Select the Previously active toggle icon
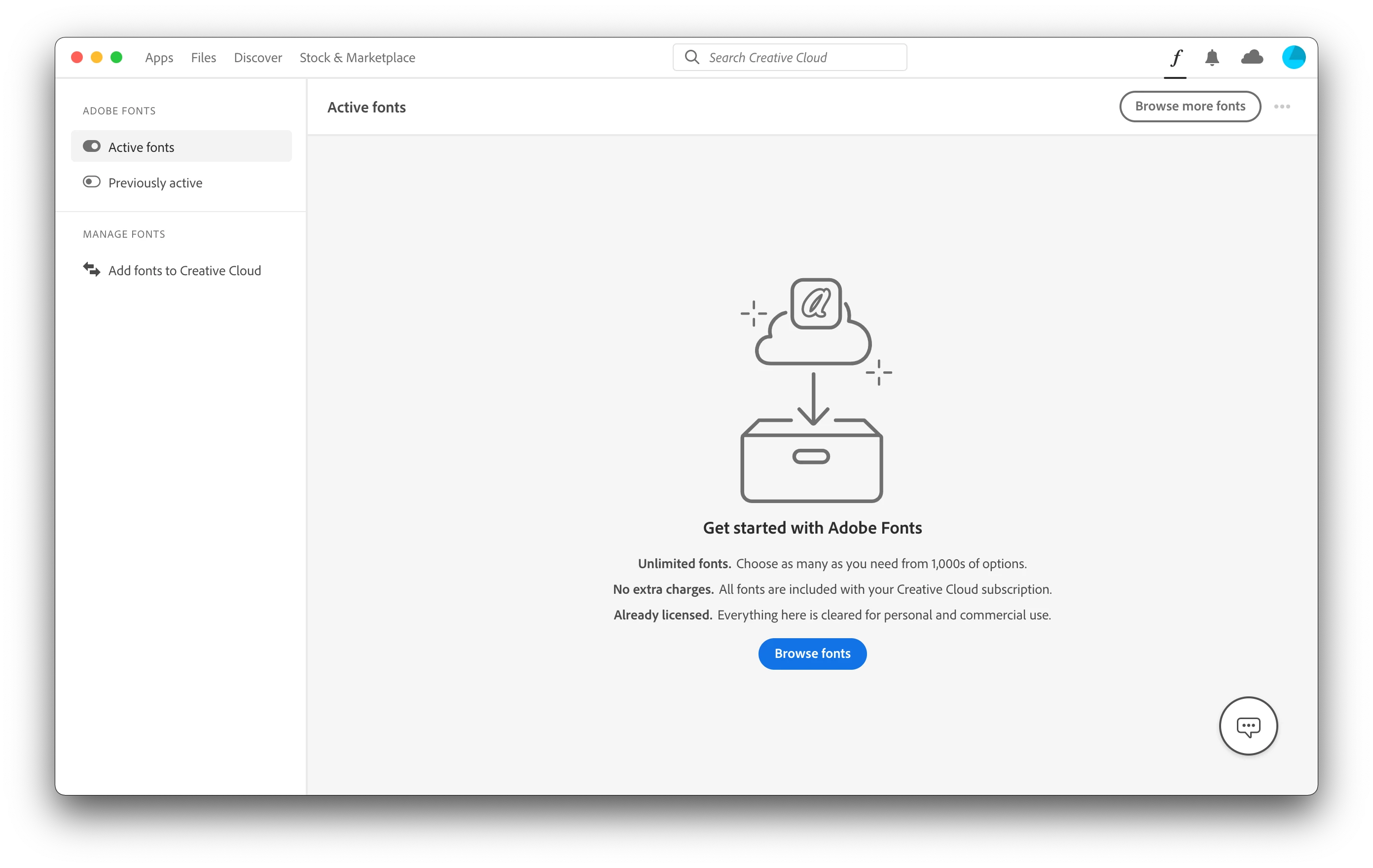This screenshot has height=868, width=1373. coord(91,182)
